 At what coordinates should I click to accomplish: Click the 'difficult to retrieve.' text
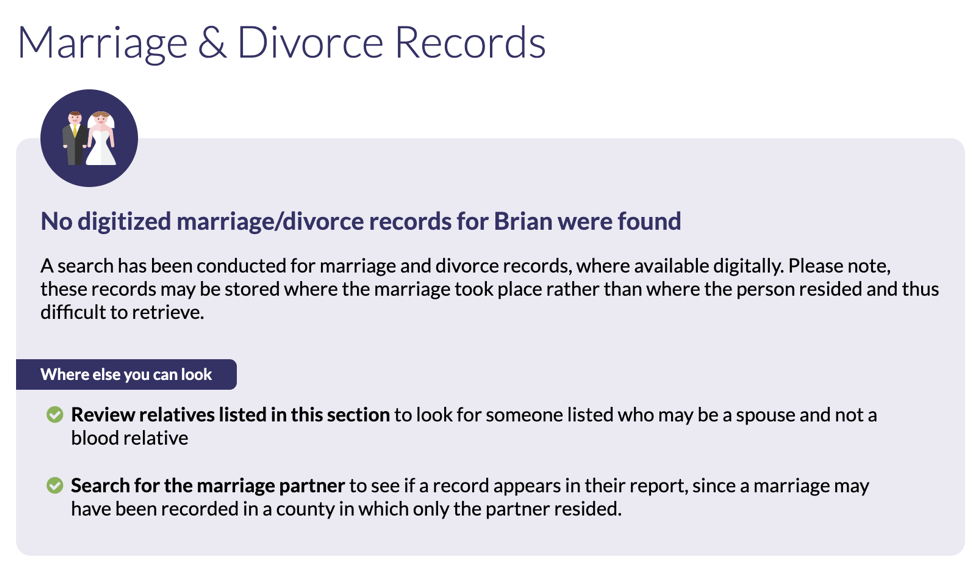pos(122,312)
